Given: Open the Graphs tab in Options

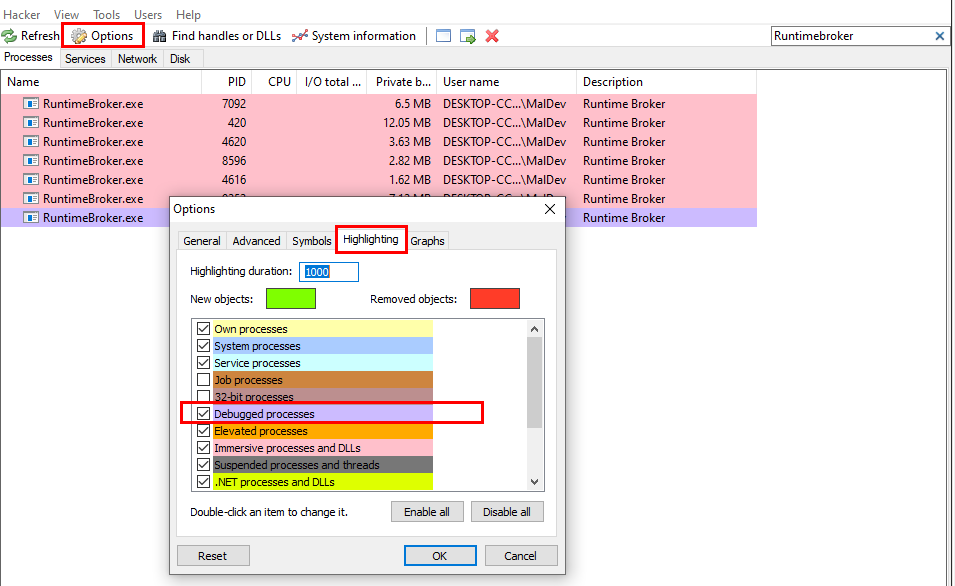Looking at the screenshot, I should coord(427,241).
